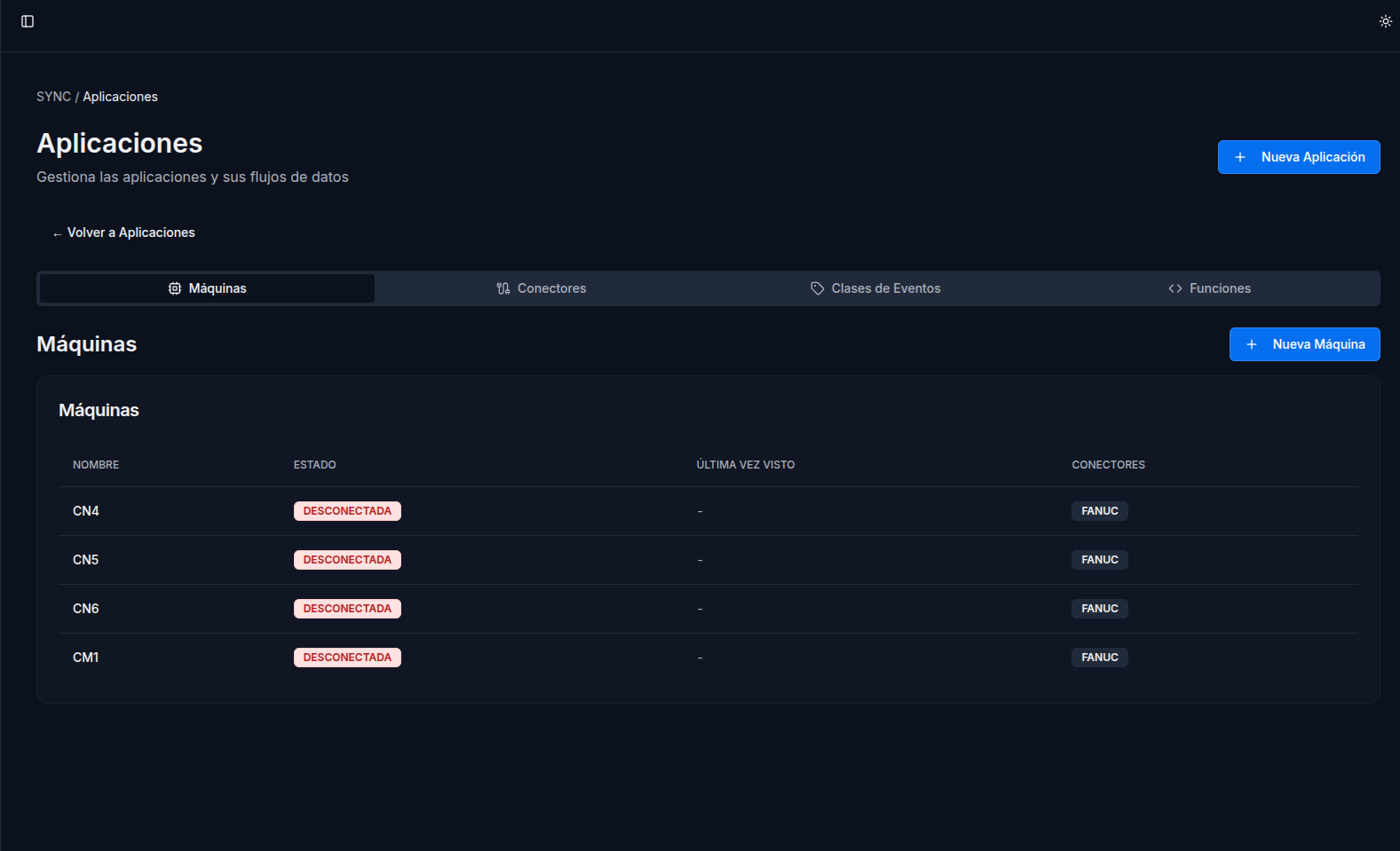This screenshot has height=851, width=1400.
Task: Click the chip icon on Máquinas tab
Action: tap(175, 288)
